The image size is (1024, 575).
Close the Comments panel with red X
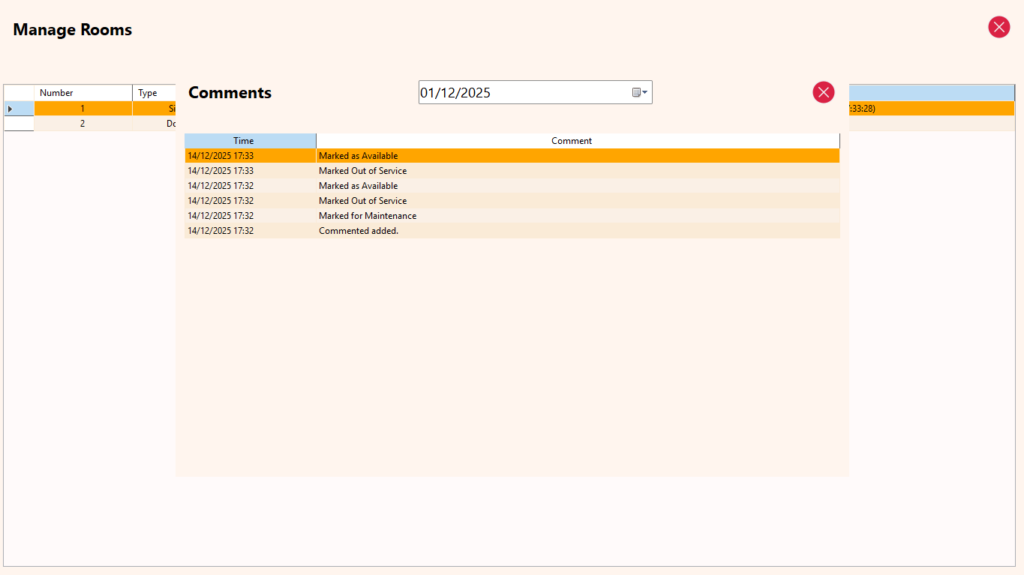pyautogui.click(x=823, y=92)
